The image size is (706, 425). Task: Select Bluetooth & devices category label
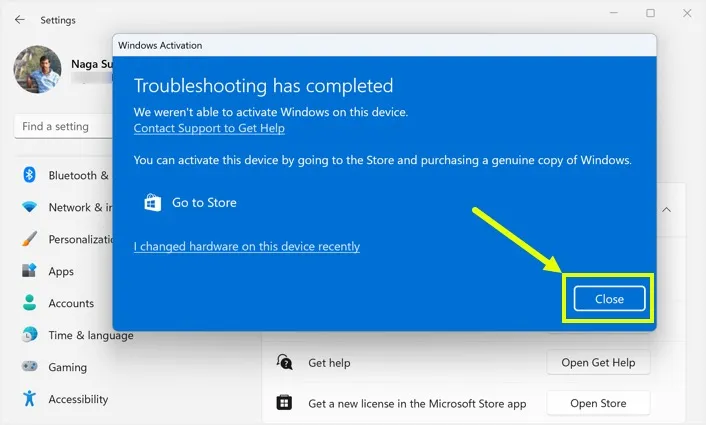[79, 176]
